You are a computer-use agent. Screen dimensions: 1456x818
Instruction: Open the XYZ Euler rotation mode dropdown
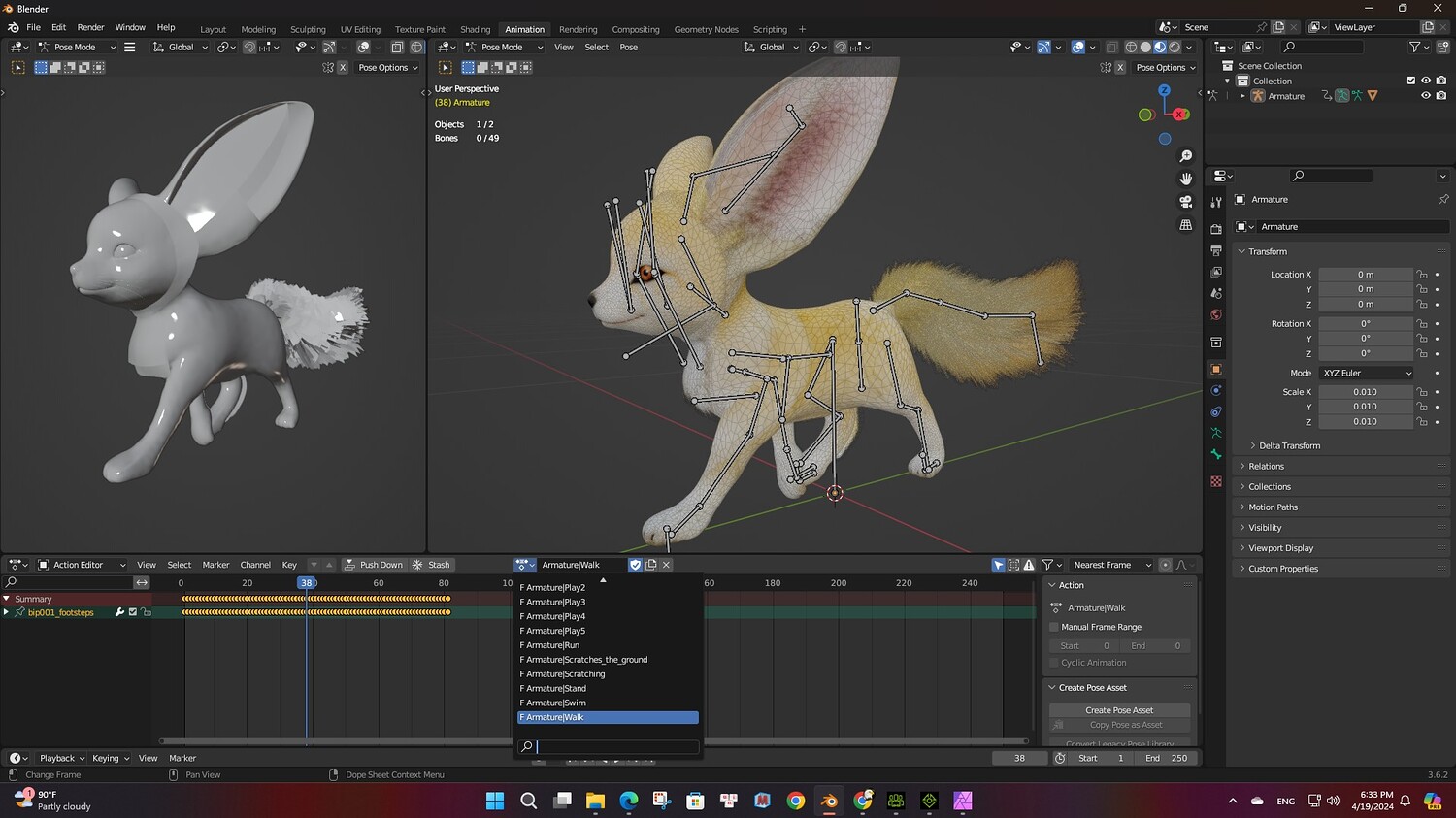point(1366,373)
